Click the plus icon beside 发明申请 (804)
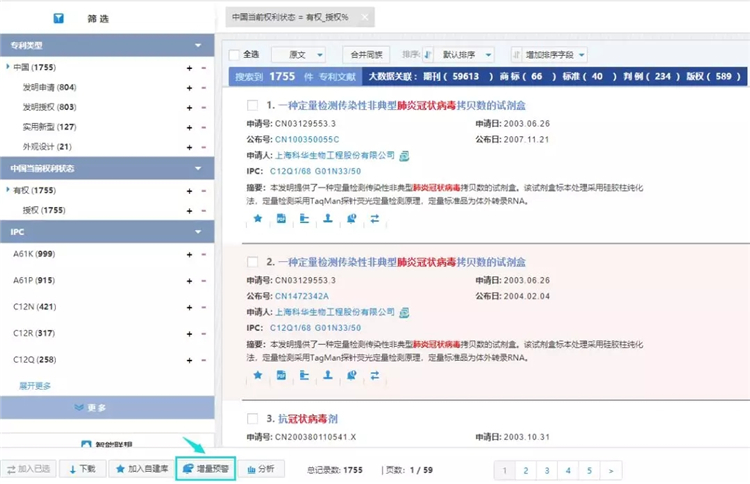This screenshot has height=484, width=750. click(x=189, y=88)
